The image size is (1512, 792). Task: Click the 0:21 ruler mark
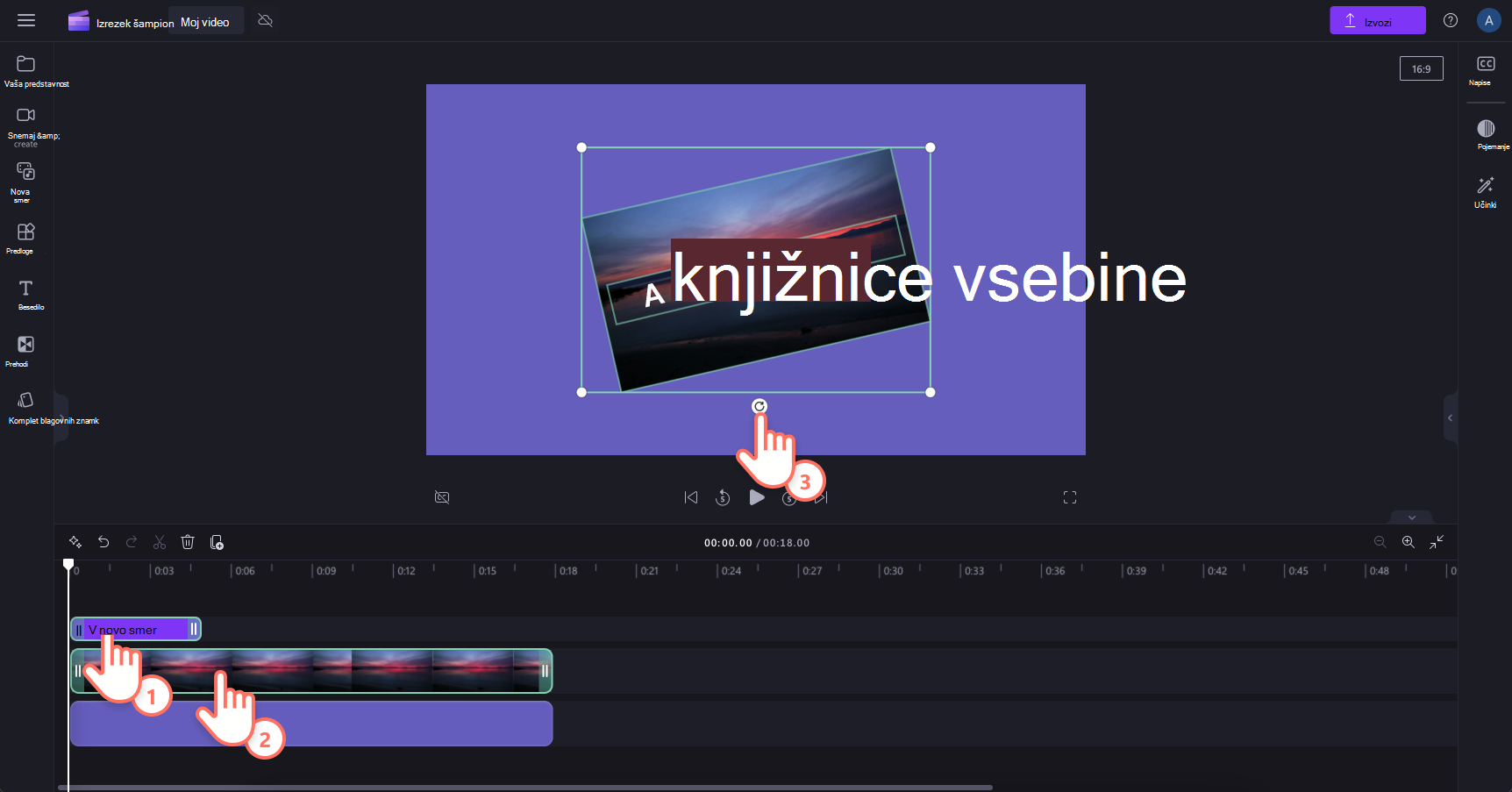click(649, 570)
